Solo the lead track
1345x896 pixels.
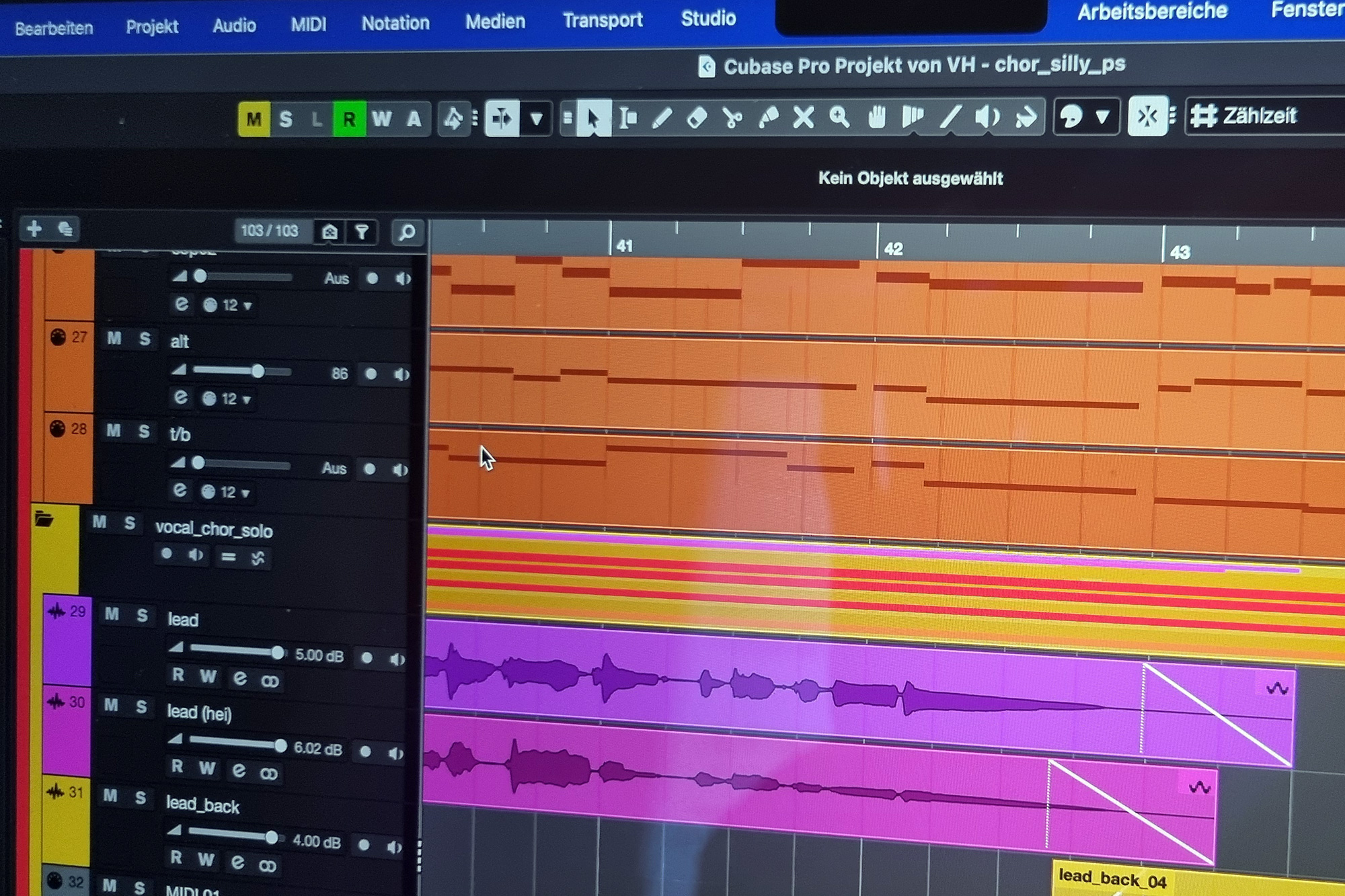[x=142, y=615]
